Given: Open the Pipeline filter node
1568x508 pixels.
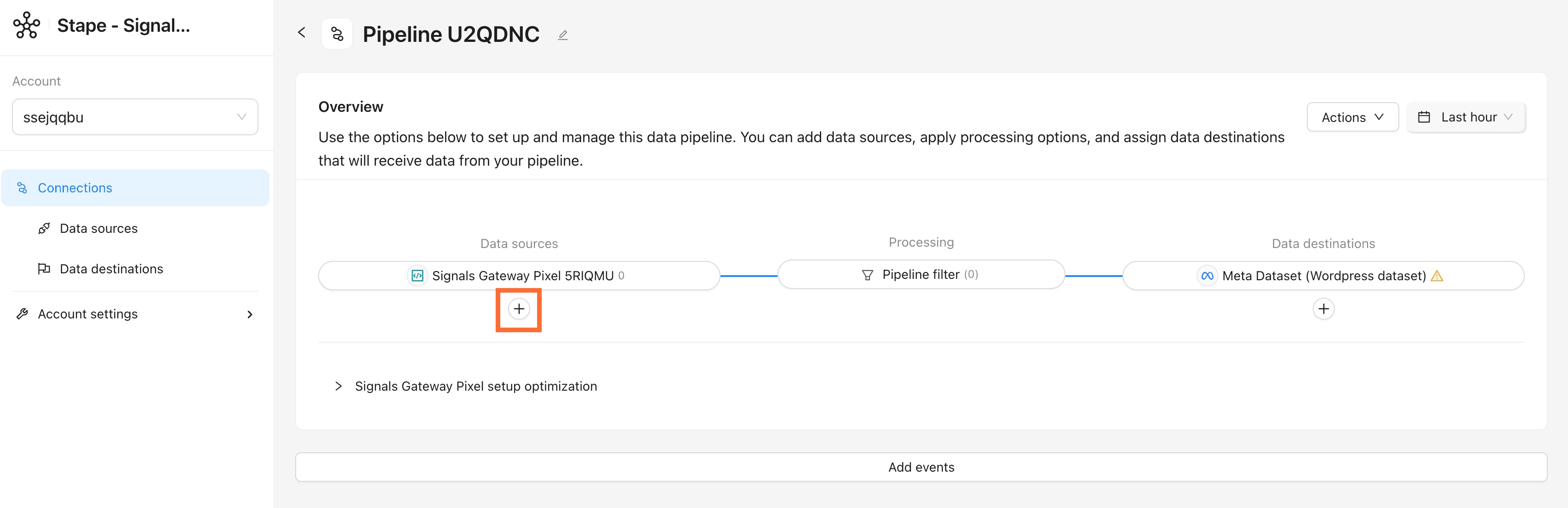Looking at the screenshot, I should point(921,275).
